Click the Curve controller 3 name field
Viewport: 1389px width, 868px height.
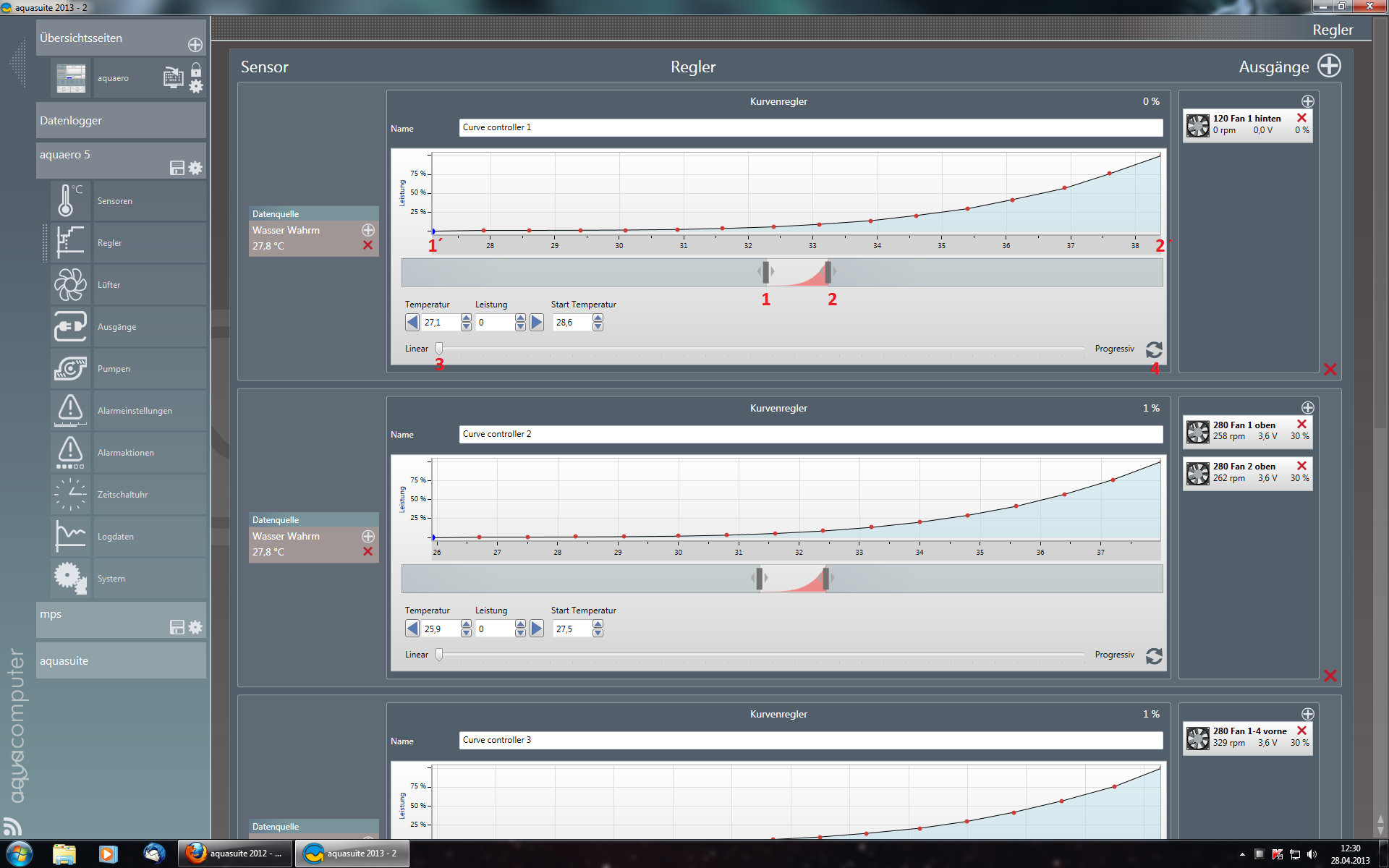pyautogui.click(x=810, y=740)
